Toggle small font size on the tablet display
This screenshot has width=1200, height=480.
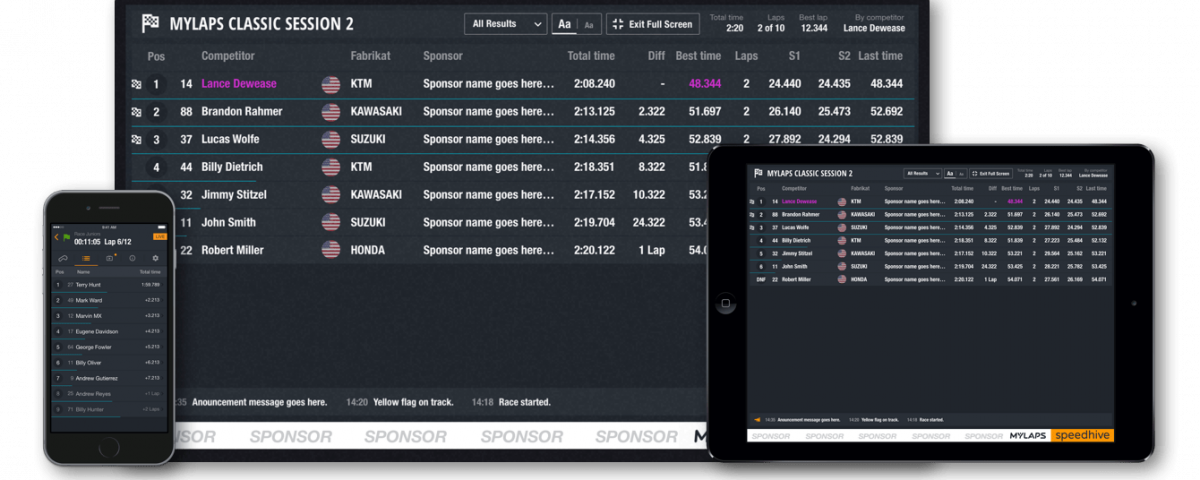961,174
